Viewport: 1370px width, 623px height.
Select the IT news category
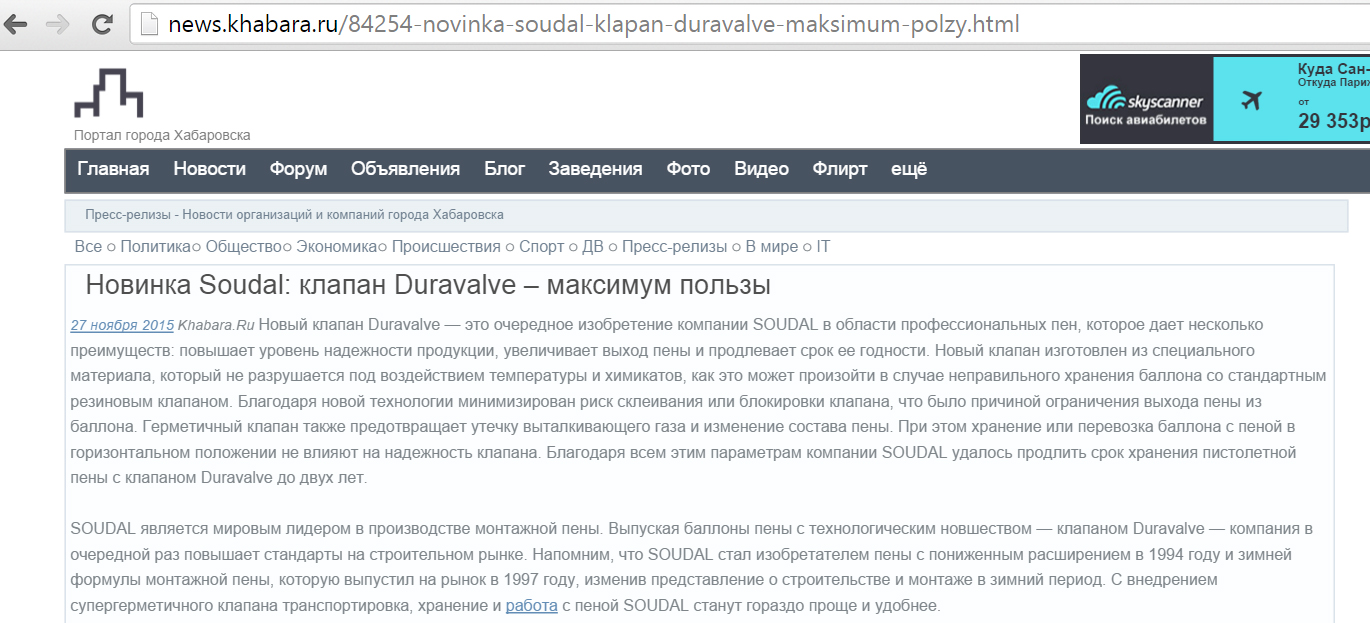pyautogui.click(x=823, y=247)
